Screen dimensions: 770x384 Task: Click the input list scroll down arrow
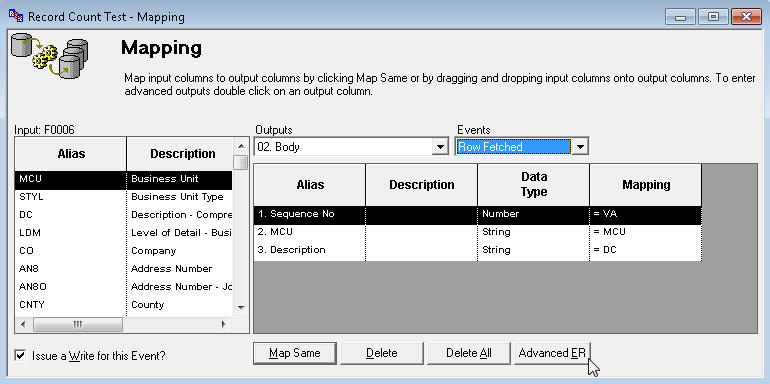point(241,307)
